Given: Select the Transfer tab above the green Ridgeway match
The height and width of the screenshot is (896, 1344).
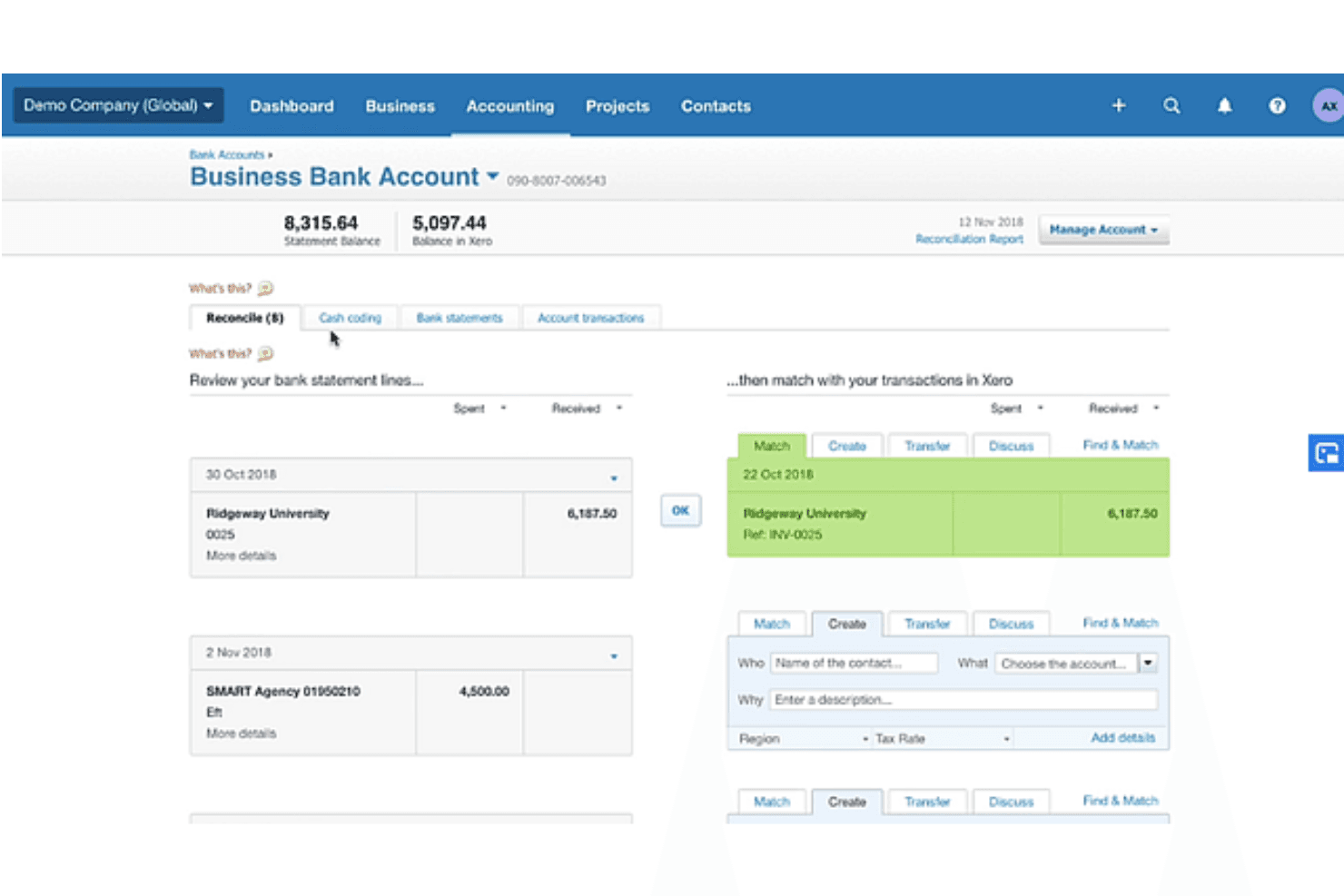Looking at the screenshot, I should point(927,446).
